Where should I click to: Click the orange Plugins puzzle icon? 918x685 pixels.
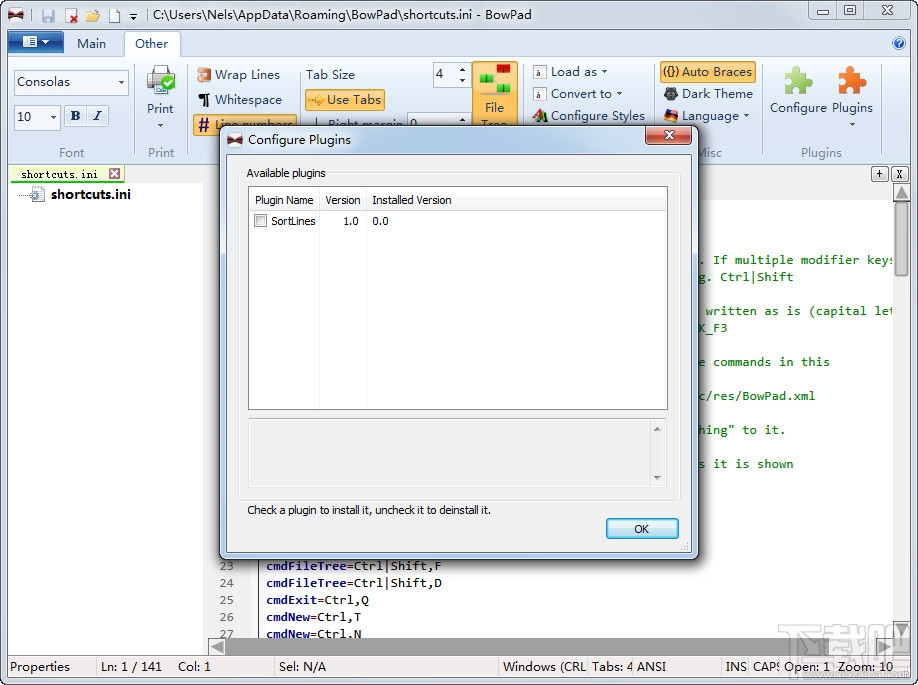[852, 82]
